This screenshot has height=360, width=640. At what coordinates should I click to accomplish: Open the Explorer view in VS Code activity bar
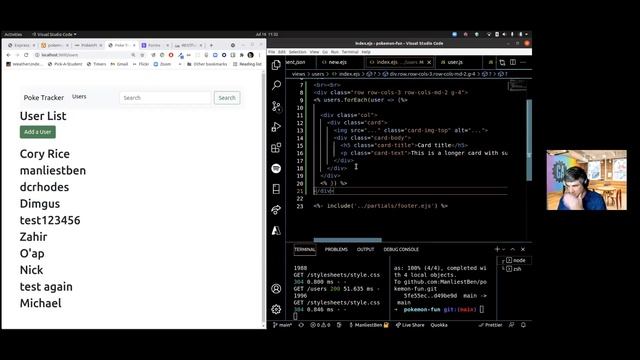point(276,65)
